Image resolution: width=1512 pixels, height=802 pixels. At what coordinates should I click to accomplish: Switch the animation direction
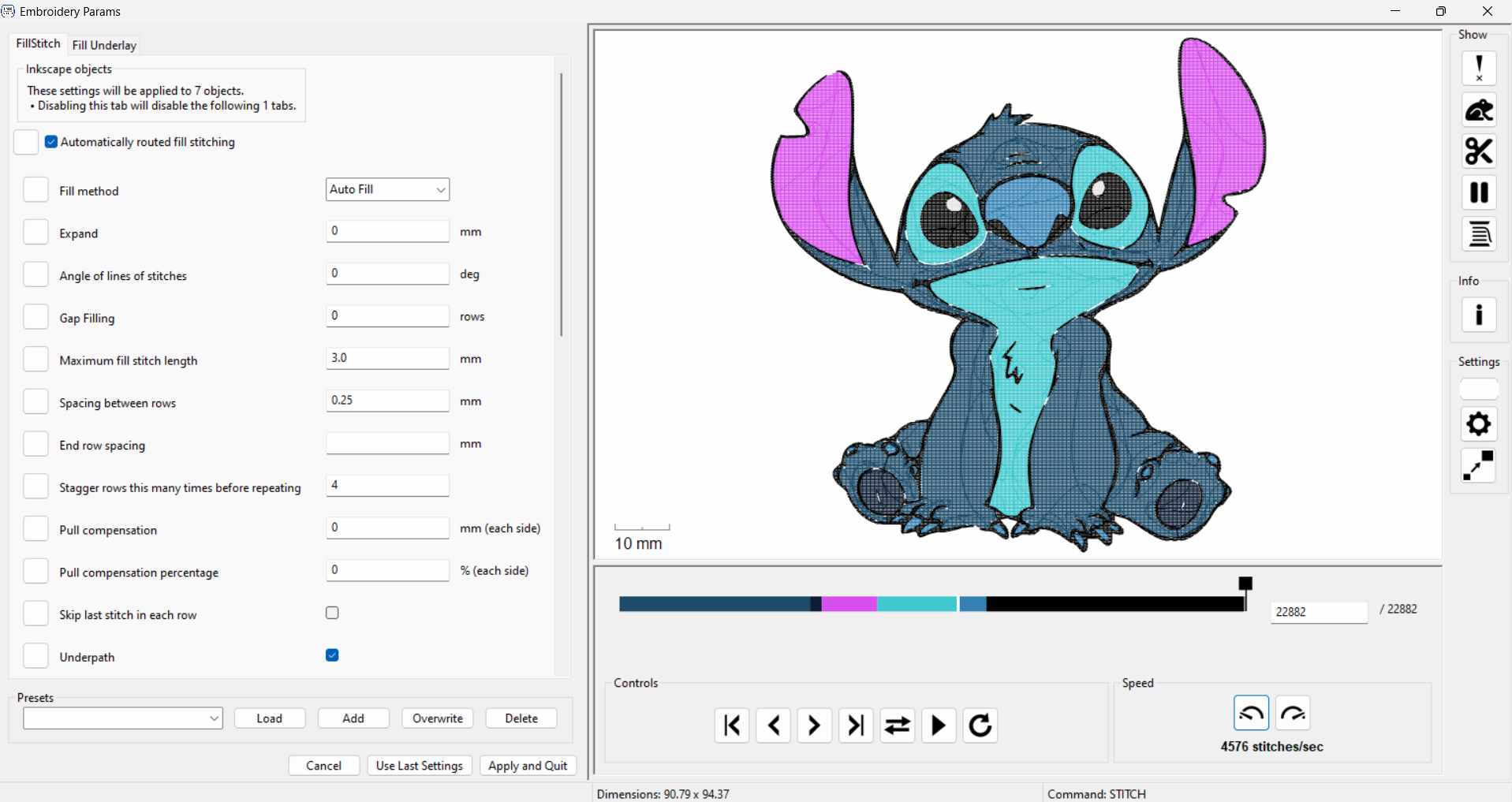(898, 726)
